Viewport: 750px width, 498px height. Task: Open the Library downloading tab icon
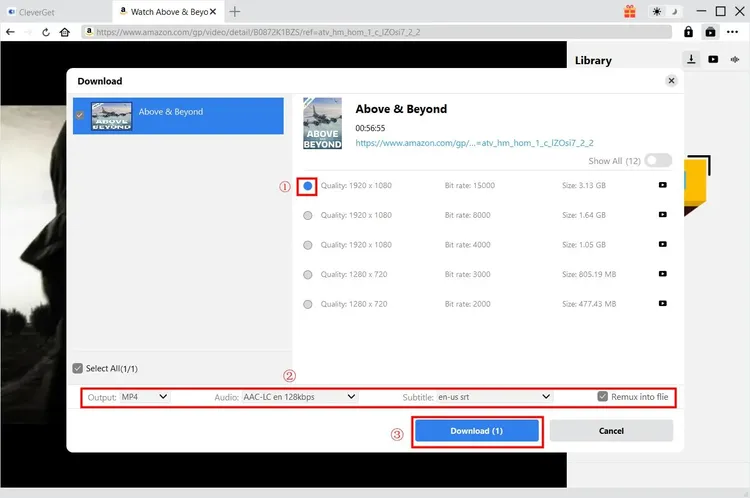pyautogui.click(x=692, y=60)
